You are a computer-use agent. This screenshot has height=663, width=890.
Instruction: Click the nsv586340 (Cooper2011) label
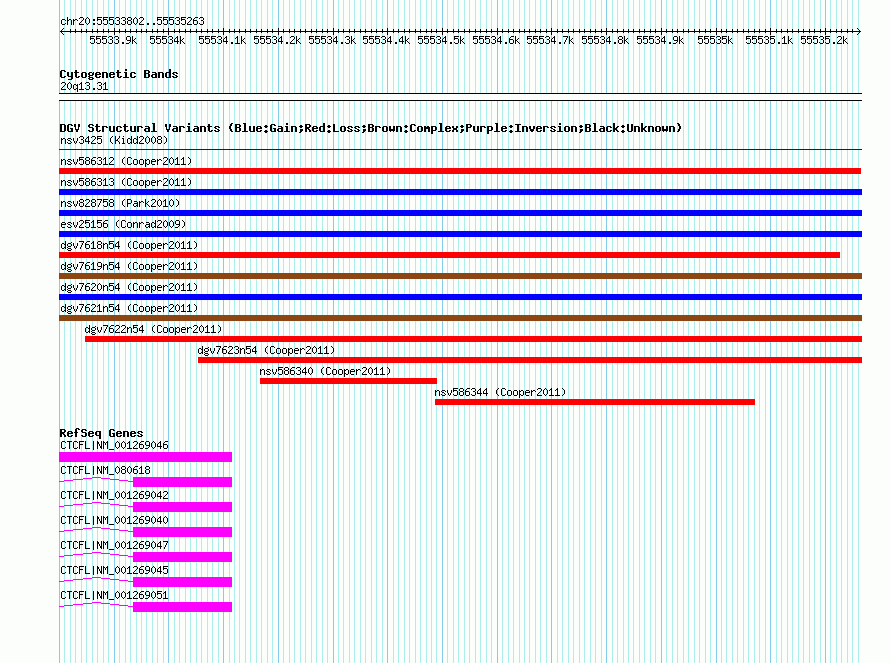click(325, 371)
